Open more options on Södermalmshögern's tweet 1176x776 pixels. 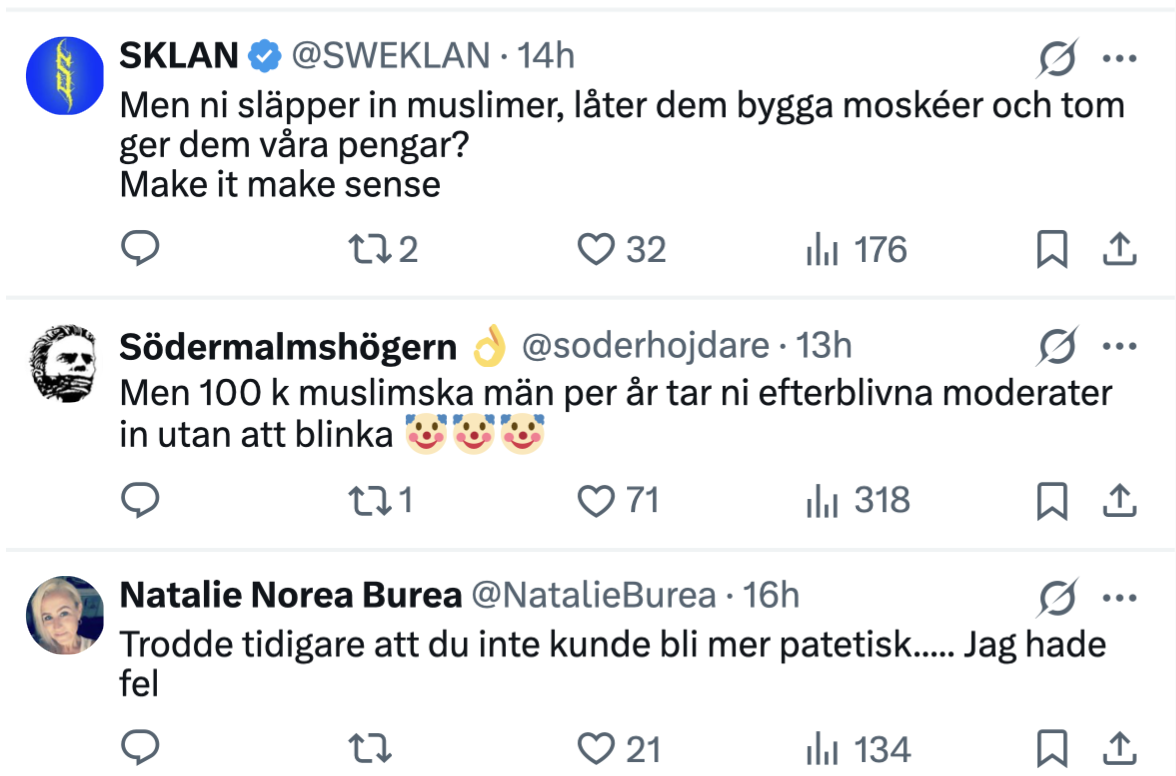pyautogui.click(x=1119, y=347)
